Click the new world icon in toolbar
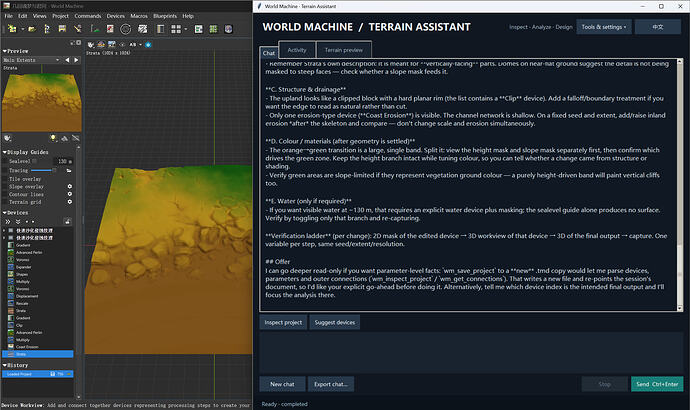The width and height of the screenshot is (690, 410). click(12, 29)
